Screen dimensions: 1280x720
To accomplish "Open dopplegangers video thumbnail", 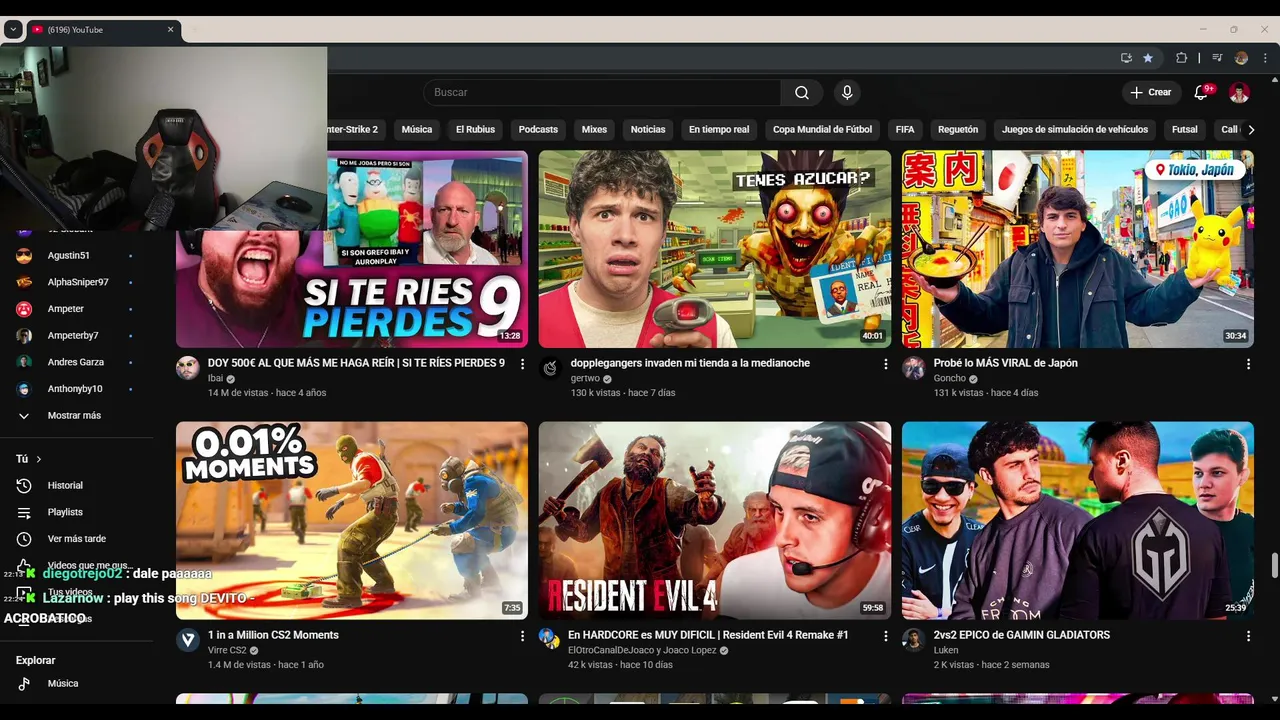I will coord(715,249).
